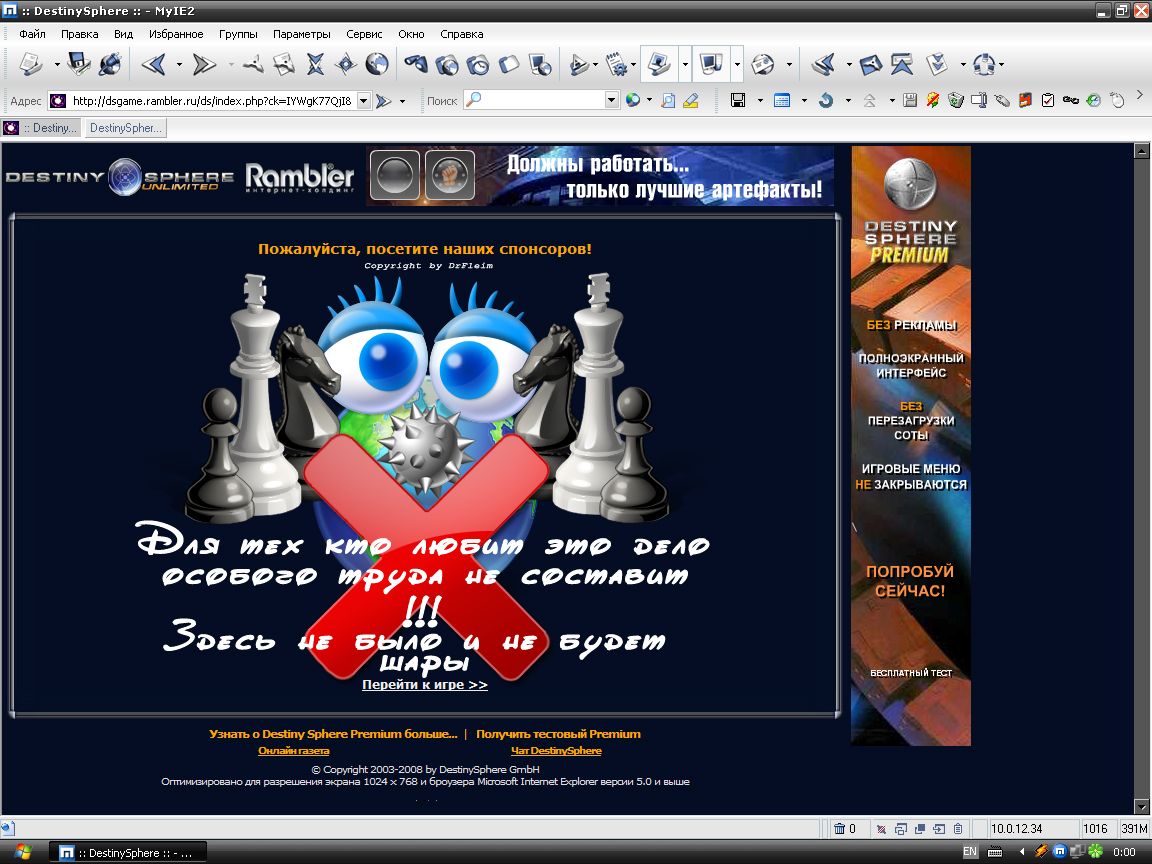Click the Получить тестовый Premium link
This screenshot has height=864, width=1152.
tap(558, 734)
